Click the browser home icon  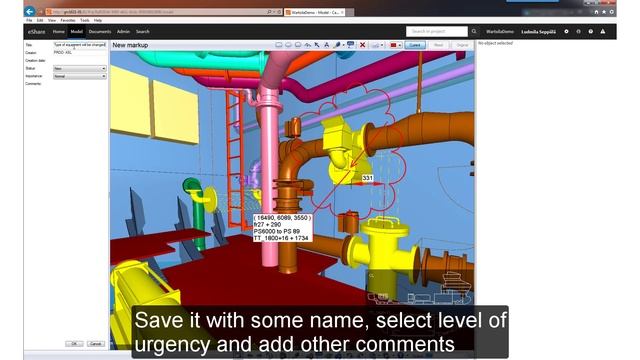(x=596, y=12)
